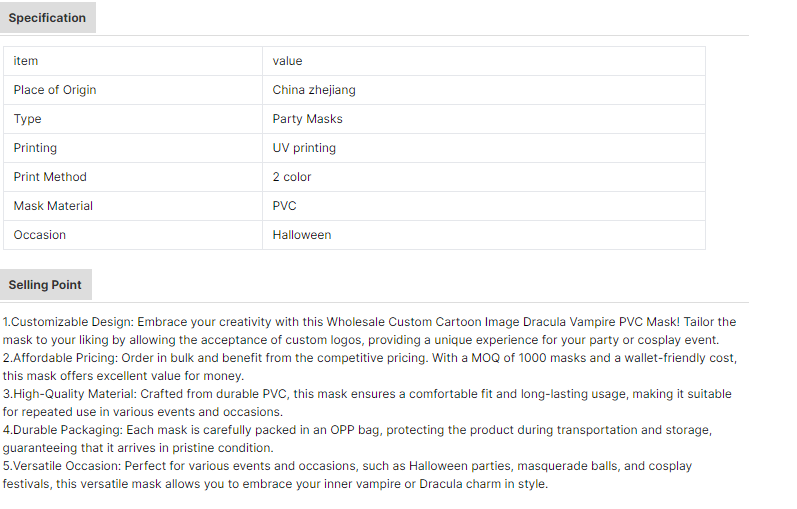797x509 pixels.
Task: Click the Party Masks value cell
Action: (483, 119)
